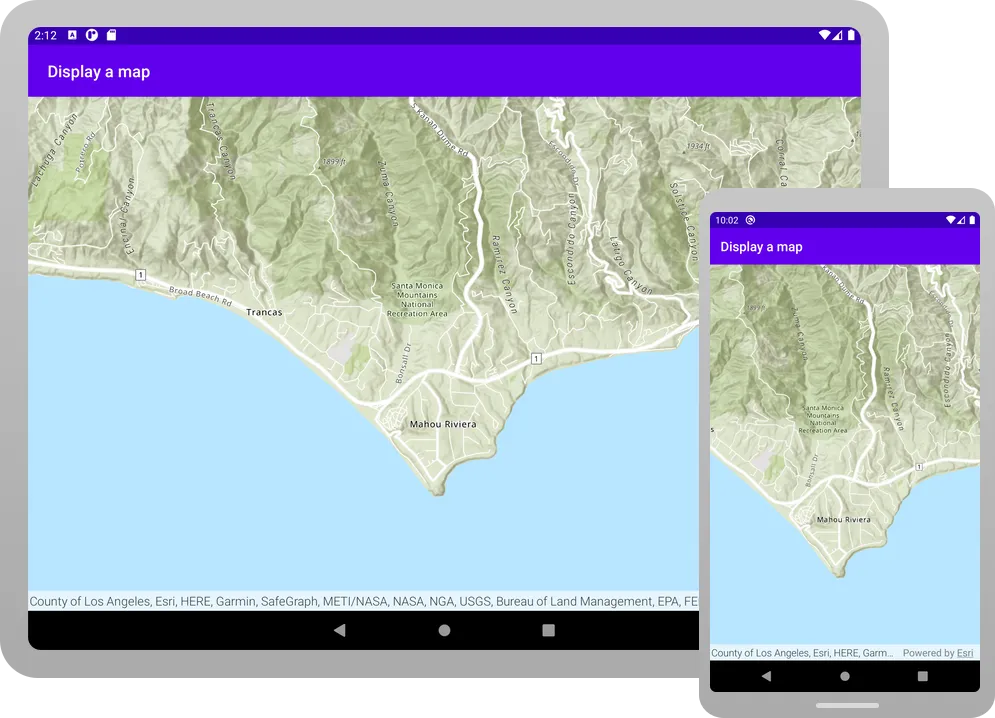Click the '1934 ft' elevation label on the tablet
This screenshot has width=995, height=718.
(x=698, y=147)
